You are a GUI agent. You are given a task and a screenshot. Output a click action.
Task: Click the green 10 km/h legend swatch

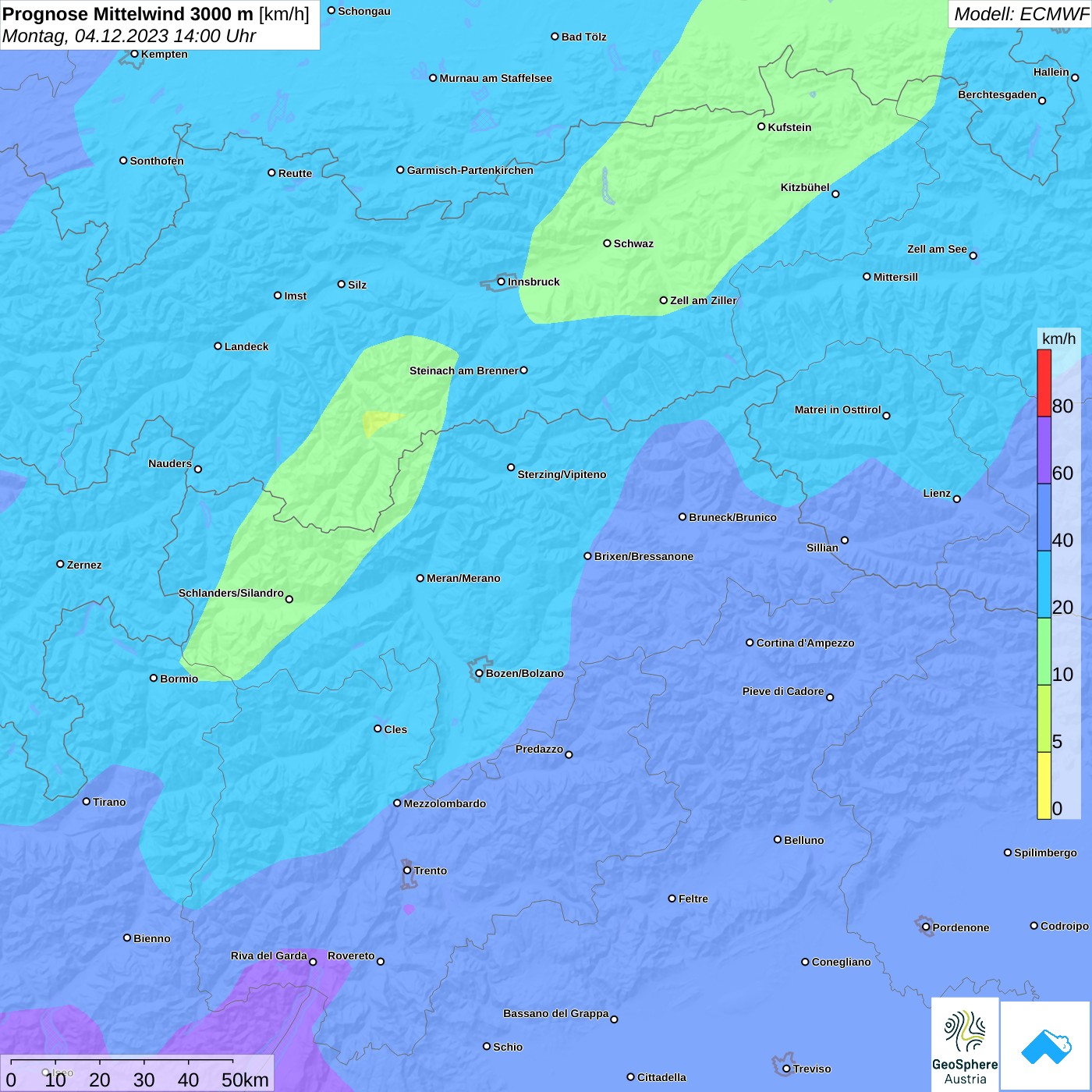click(1044, 651)
